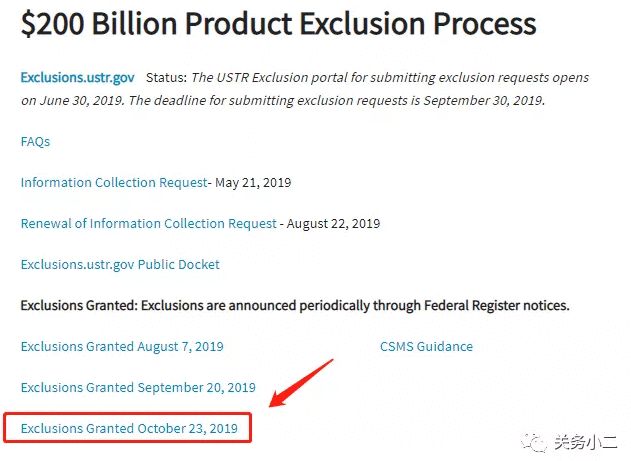Open the Information Collection Request link

114,183
